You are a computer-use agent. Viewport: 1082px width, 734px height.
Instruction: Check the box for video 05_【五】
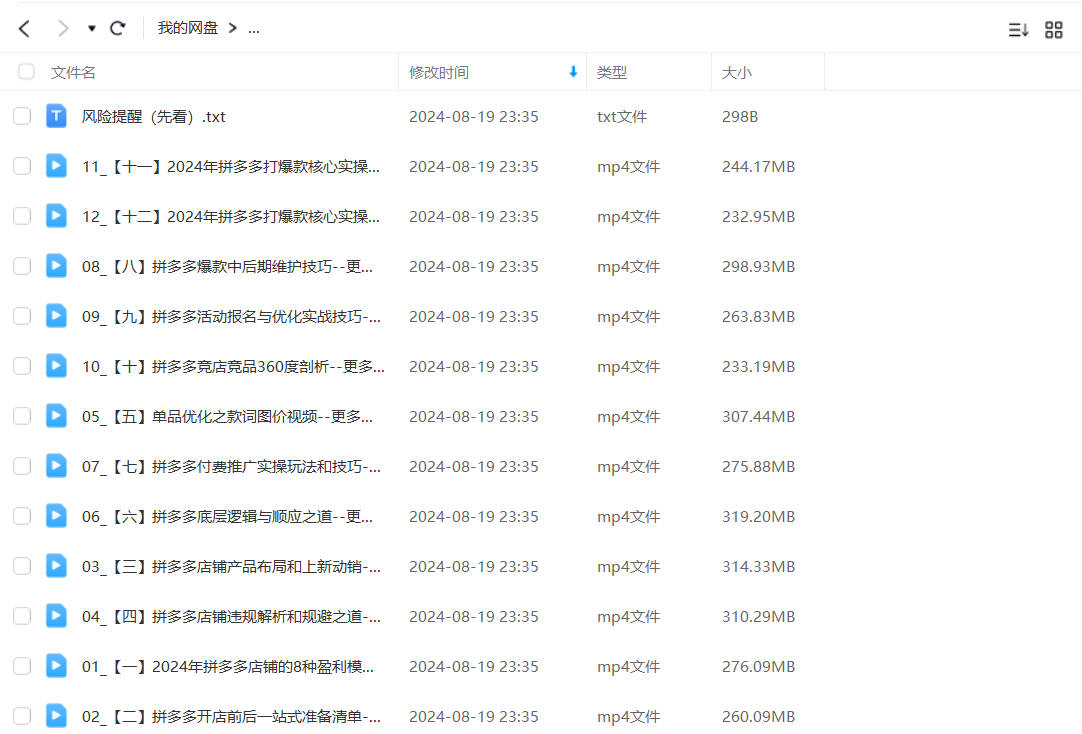coord(22,416)
